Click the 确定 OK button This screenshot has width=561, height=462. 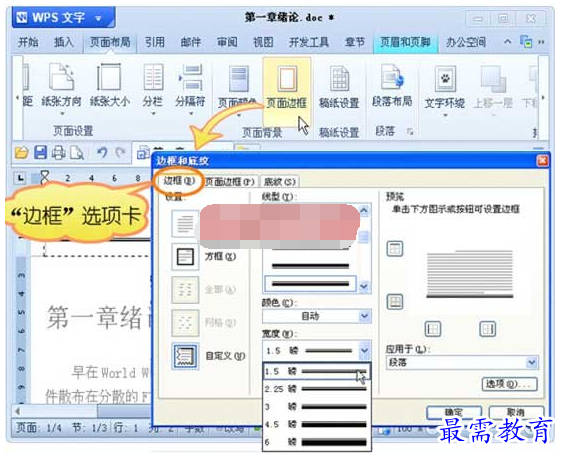point(454,412)
